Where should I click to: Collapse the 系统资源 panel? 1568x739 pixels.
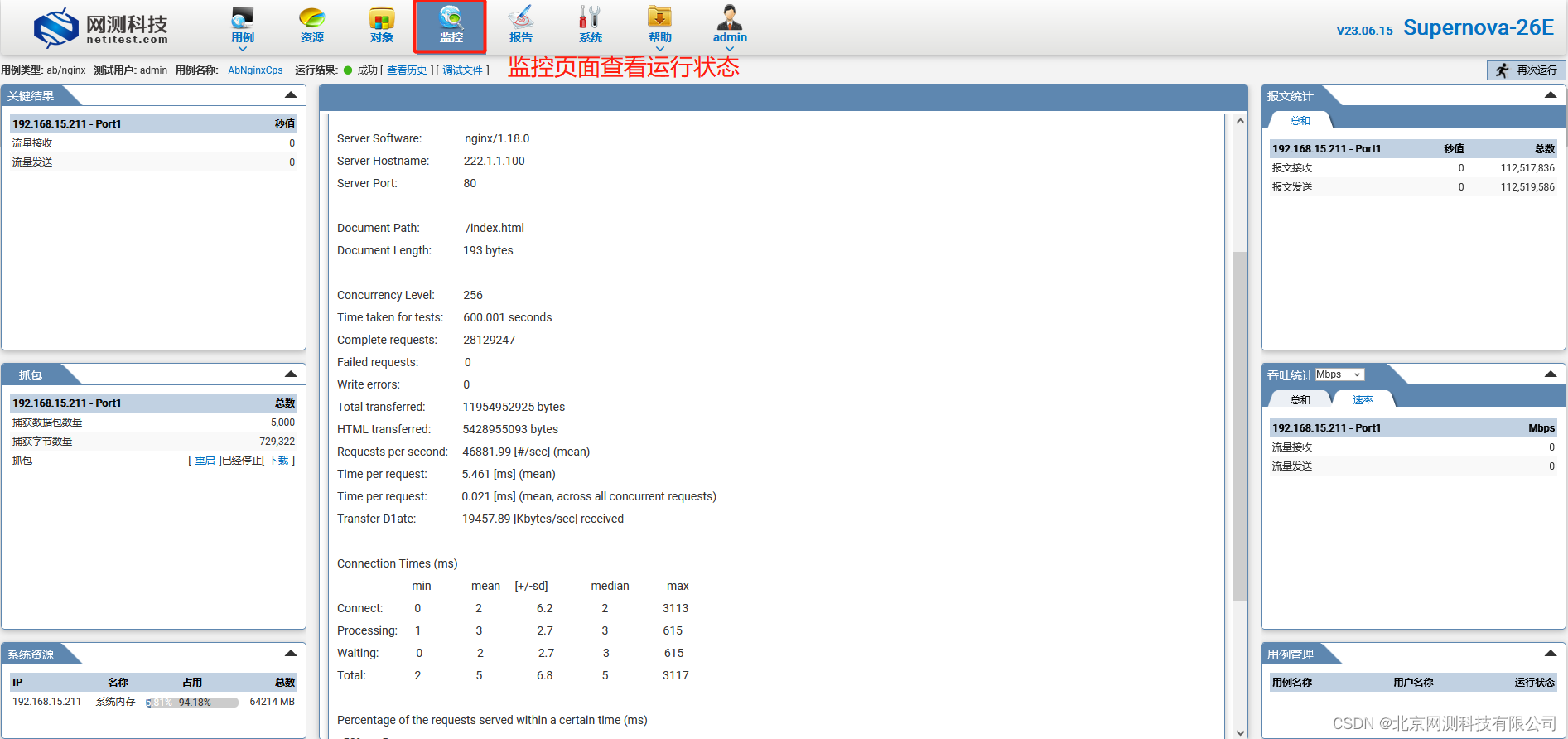point(291,654)
